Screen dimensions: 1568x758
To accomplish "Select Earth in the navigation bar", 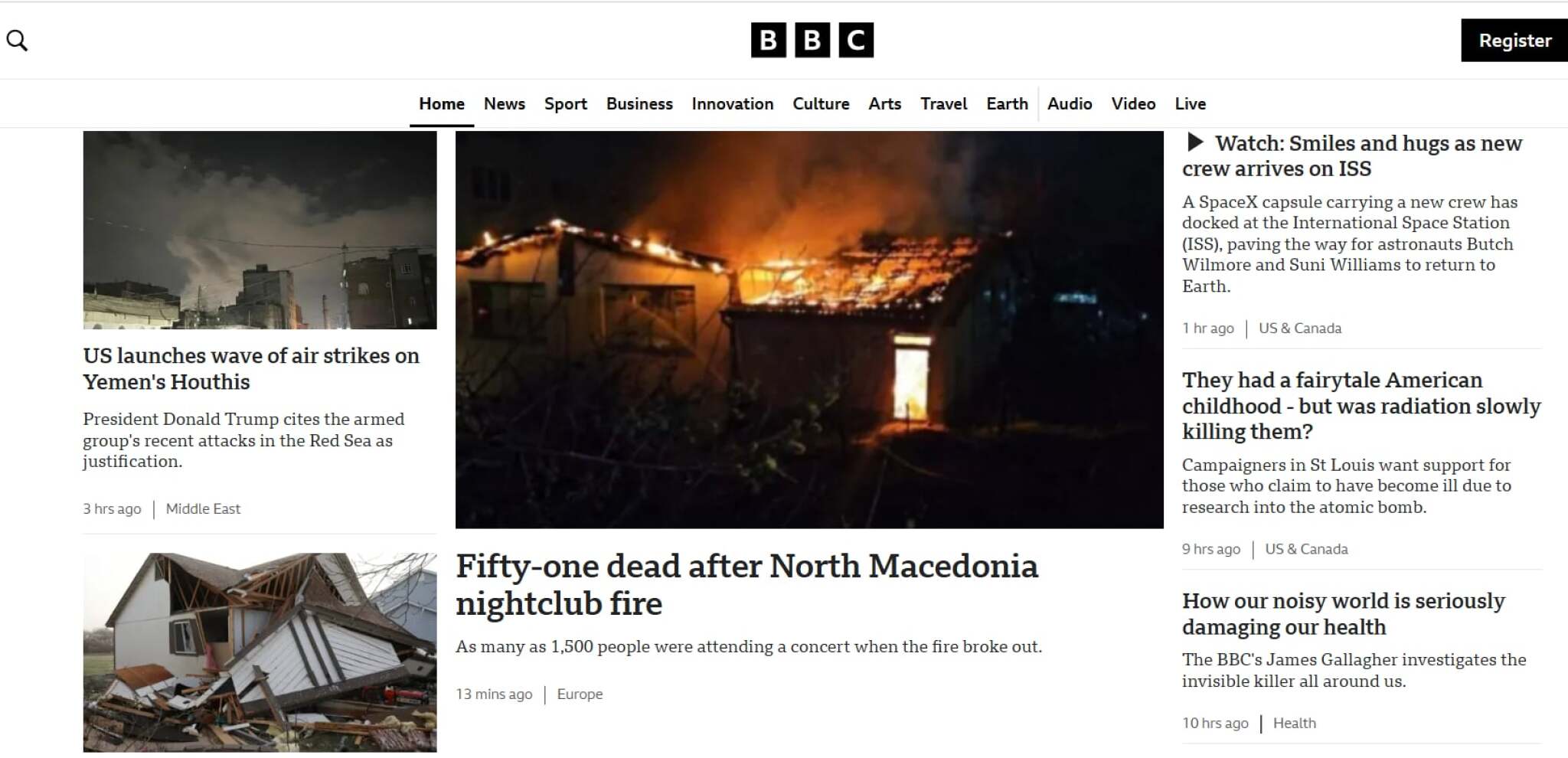I will click(x=1007, y=103).
